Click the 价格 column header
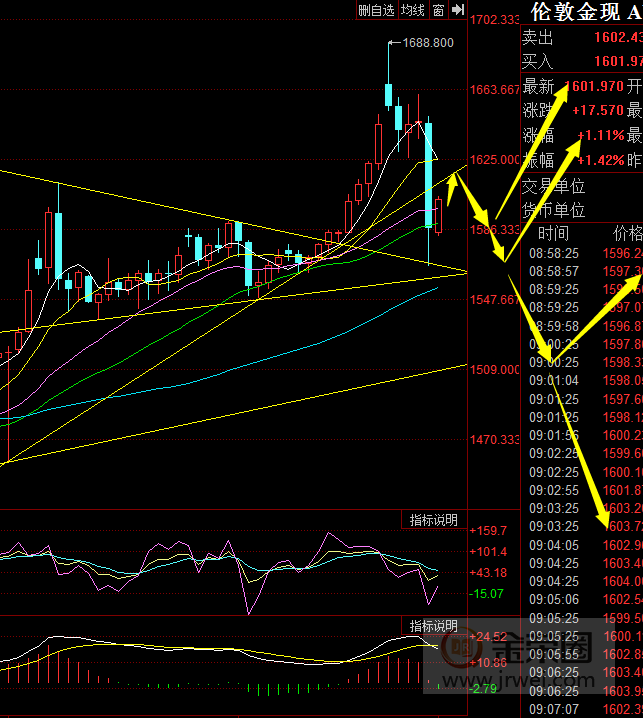The image size is (643, 718). [x=627, y=232]
